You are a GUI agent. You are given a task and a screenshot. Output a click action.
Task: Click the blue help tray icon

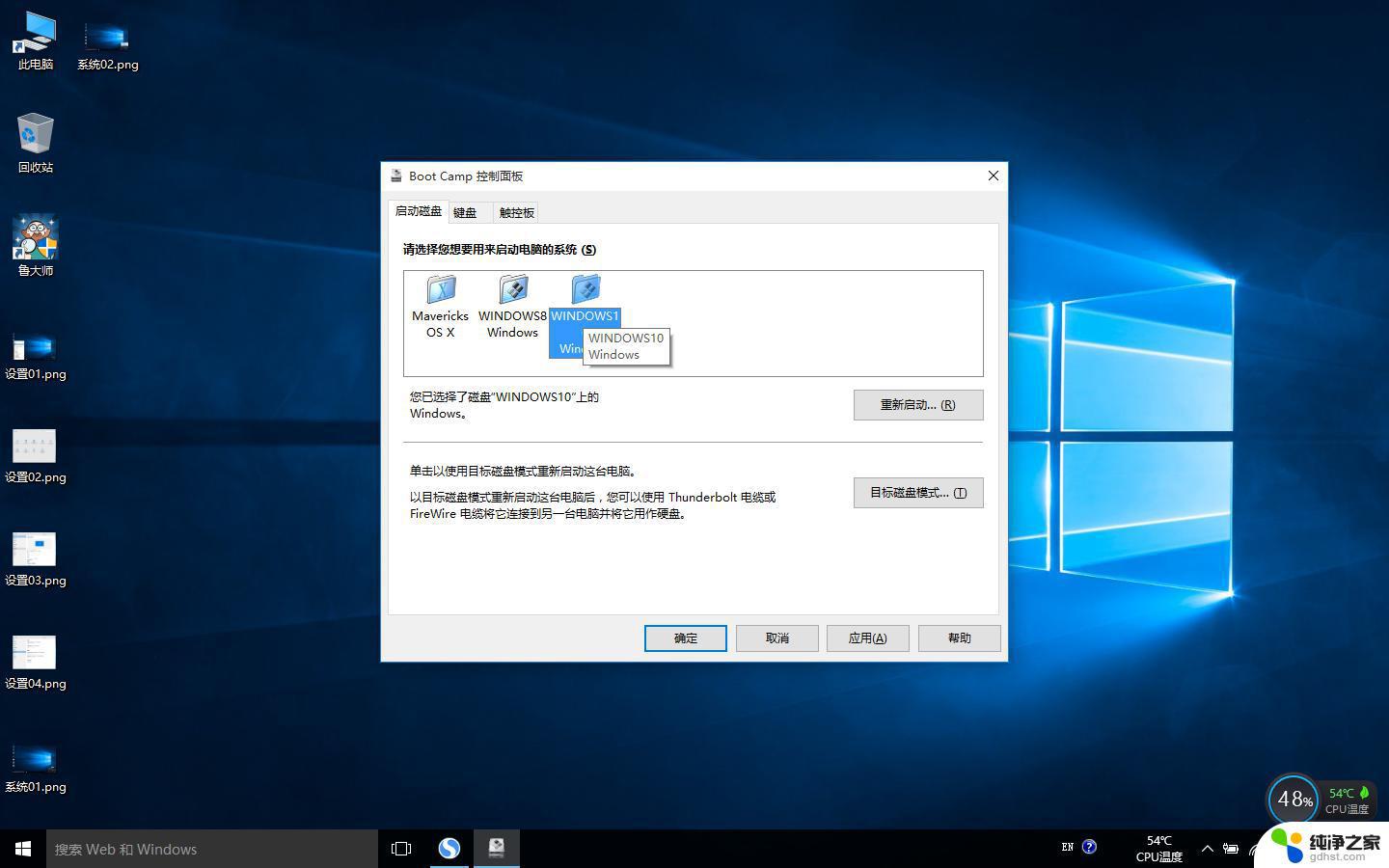click(1089, 847)
